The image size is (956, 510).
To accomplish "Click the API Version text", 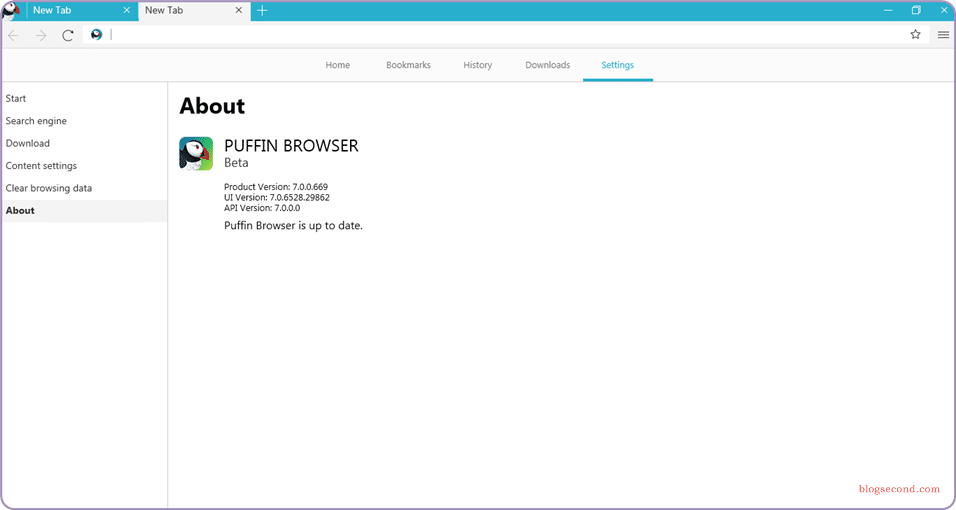I will 262,207.
